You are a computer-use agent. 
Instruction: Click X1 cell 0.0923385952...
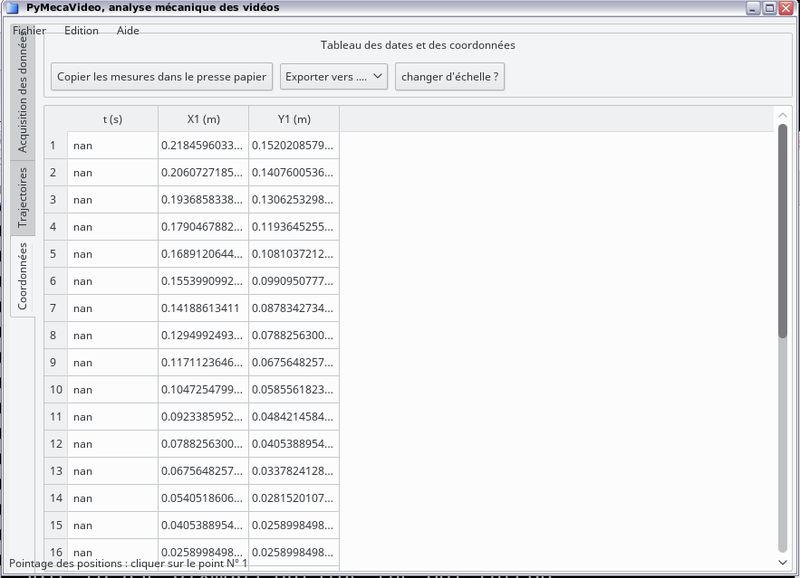pos(204,417)
